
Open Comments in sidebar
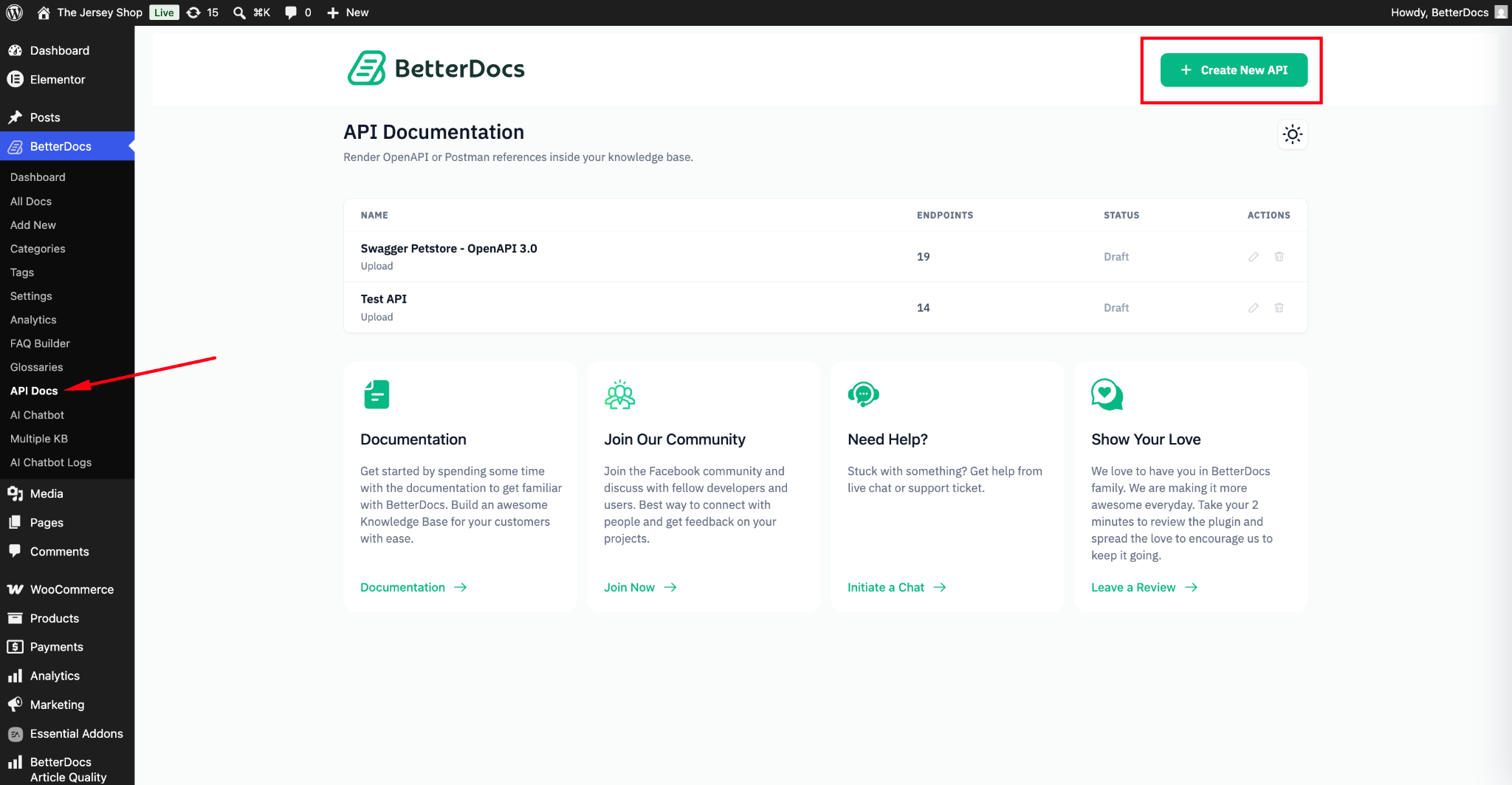[x=59, y=552]
